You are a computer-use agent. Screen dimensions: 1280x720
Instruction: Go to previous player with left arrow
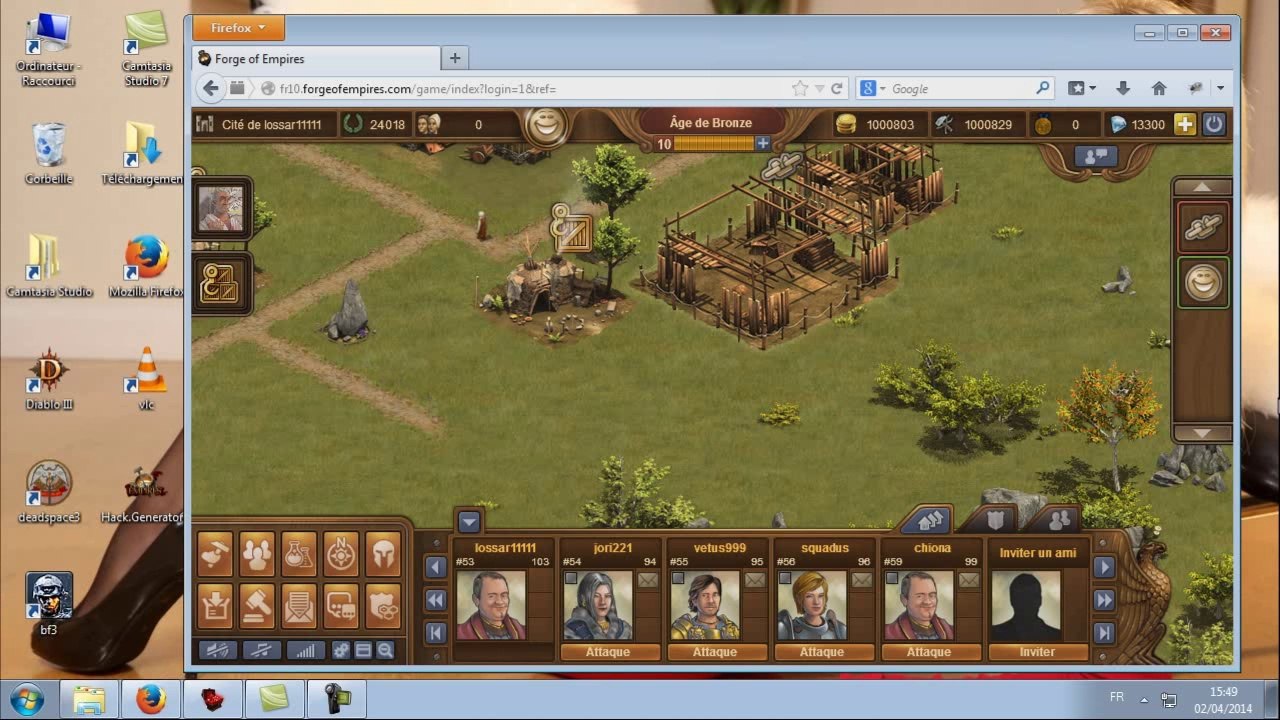click(x=436, y=567)
